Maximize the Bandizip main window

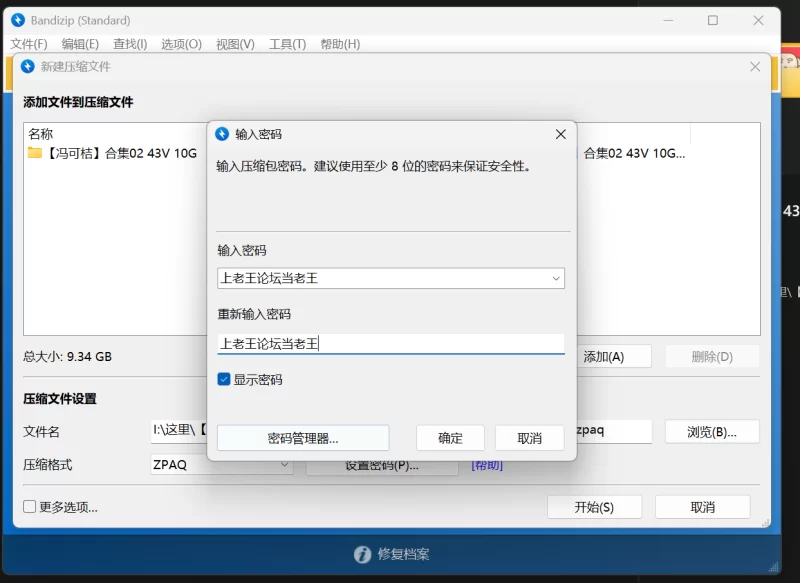click(713, 20)
